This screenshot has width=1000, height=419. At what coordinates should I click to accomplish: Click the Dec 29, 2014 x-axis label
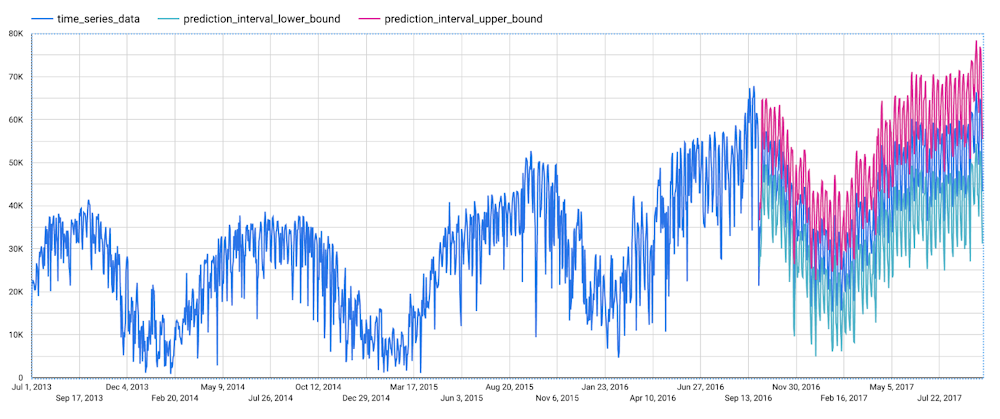point(366,399)
